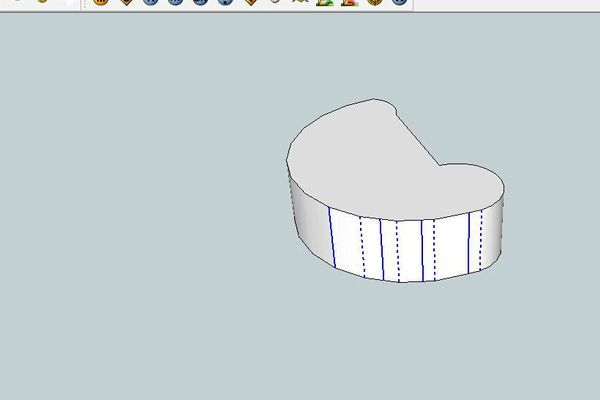Click the rightmost blue round toolbar icon
Image resolution: width=600 pixels, height=400 pixels.
pos(399,3)
